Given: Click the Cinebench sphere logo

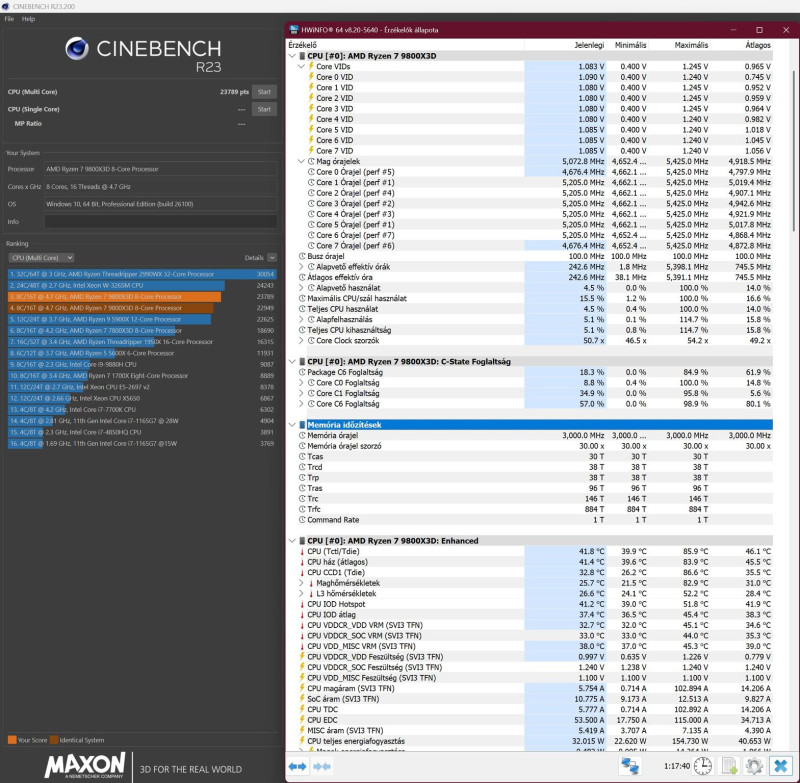Looking at the screenshot, I should click(x=77, y=48).
